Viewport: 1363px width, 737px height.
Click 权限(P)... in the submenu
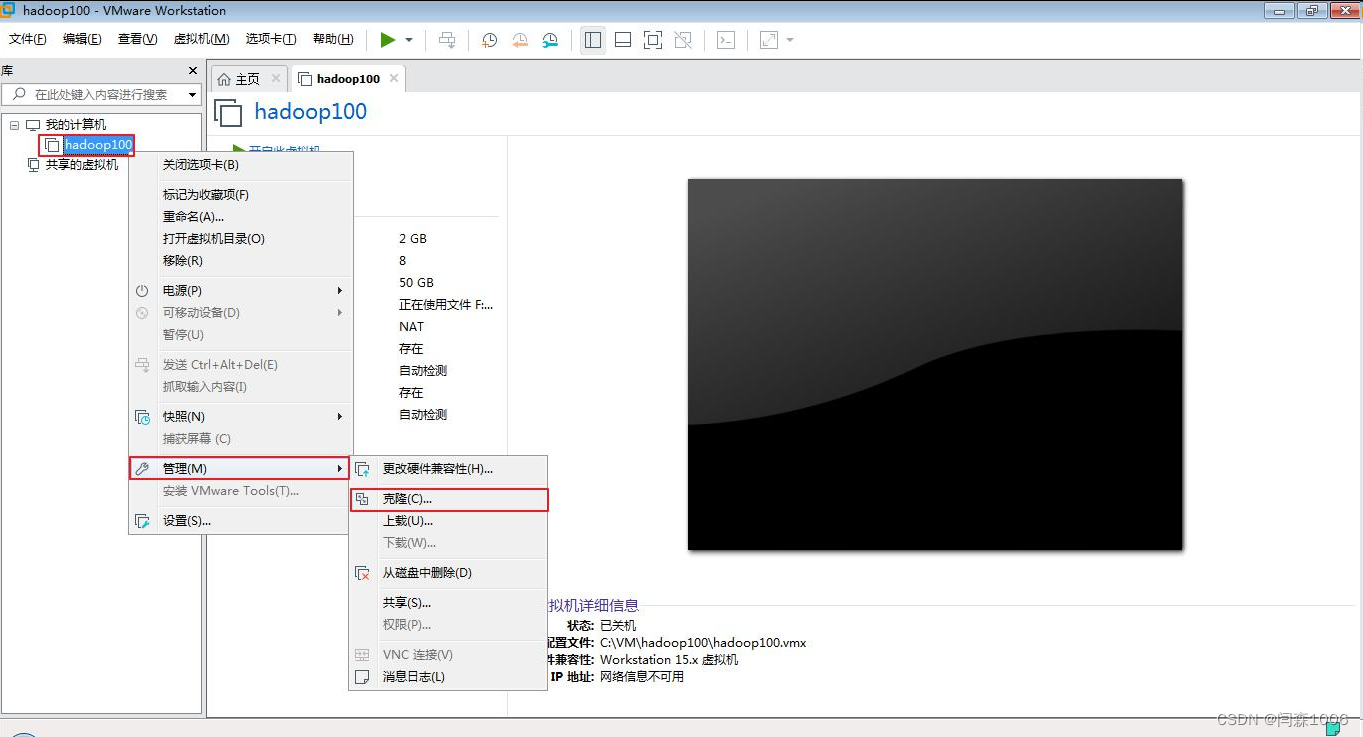point(448,625)
